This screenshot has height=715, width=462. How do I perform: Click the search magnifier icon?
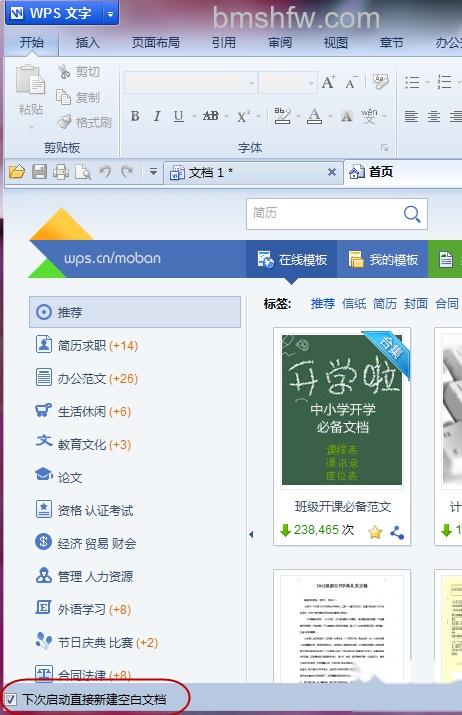412,213
